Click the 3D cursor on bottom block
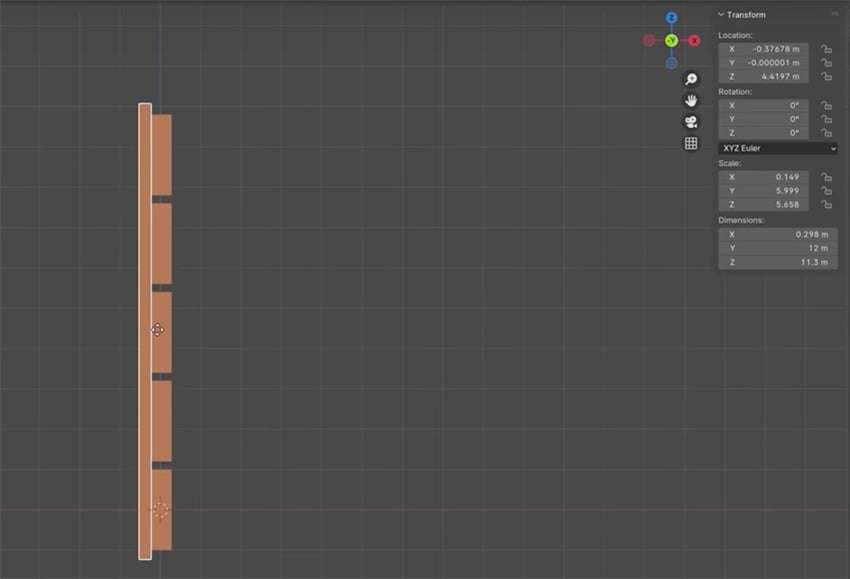This screenshot has width=850, height=579. (x=160, y=510)
